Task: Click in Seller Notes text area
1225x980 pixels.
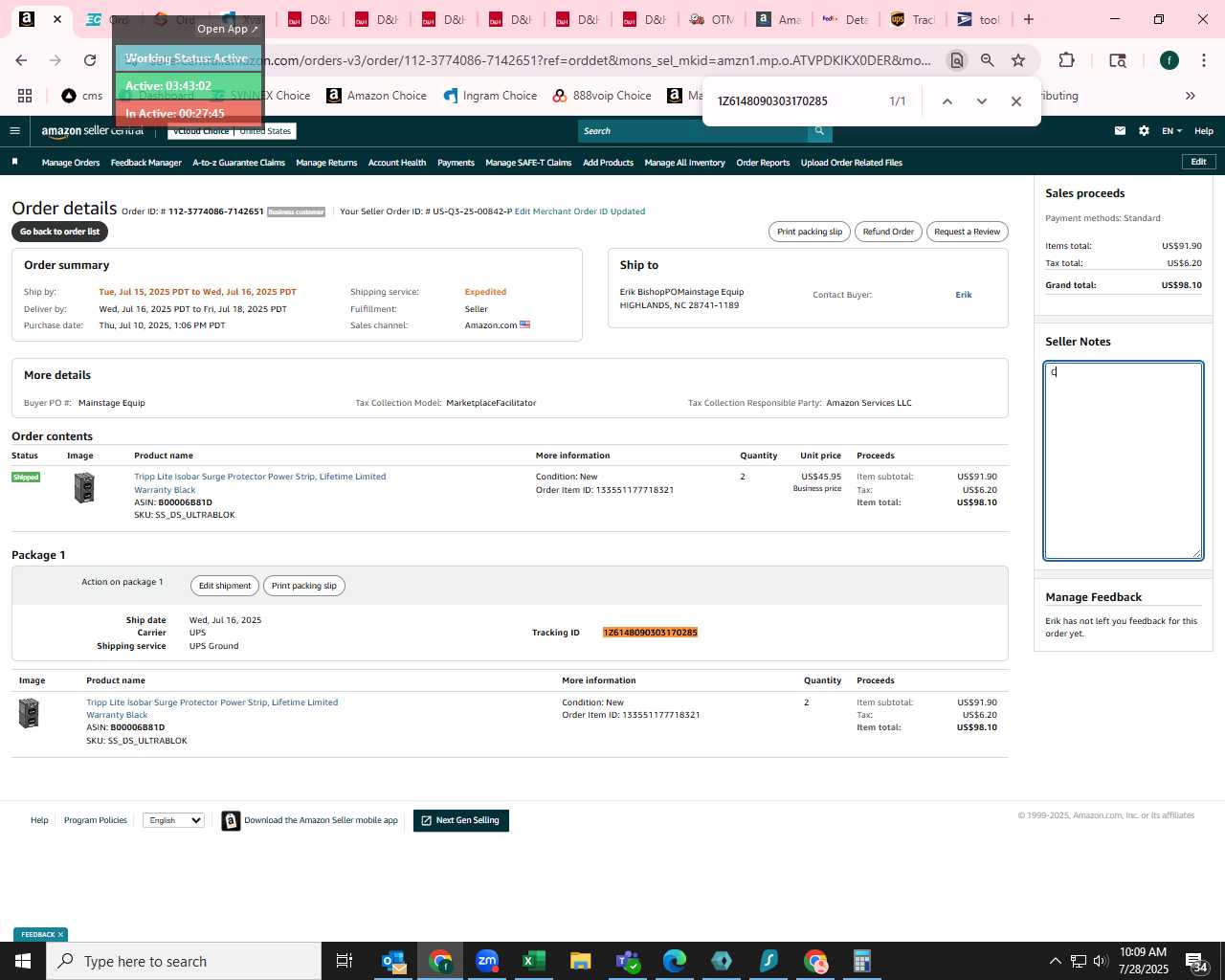Action: pyautogui.click(x=1124, y=460)
